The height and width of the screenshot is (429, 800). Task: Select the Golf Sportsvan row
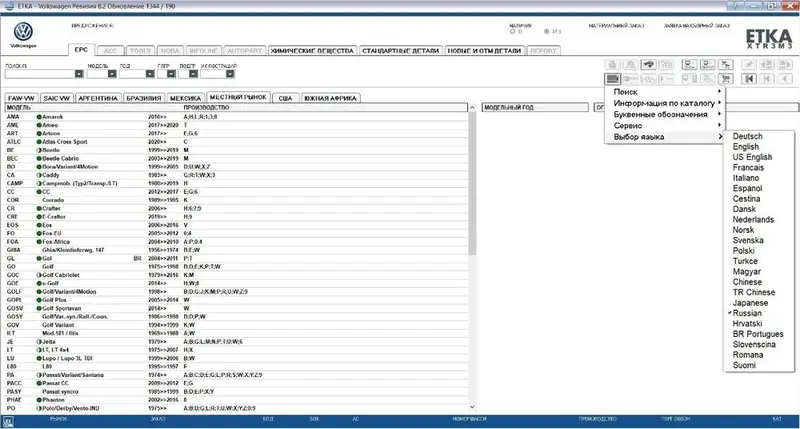(236, 308)
